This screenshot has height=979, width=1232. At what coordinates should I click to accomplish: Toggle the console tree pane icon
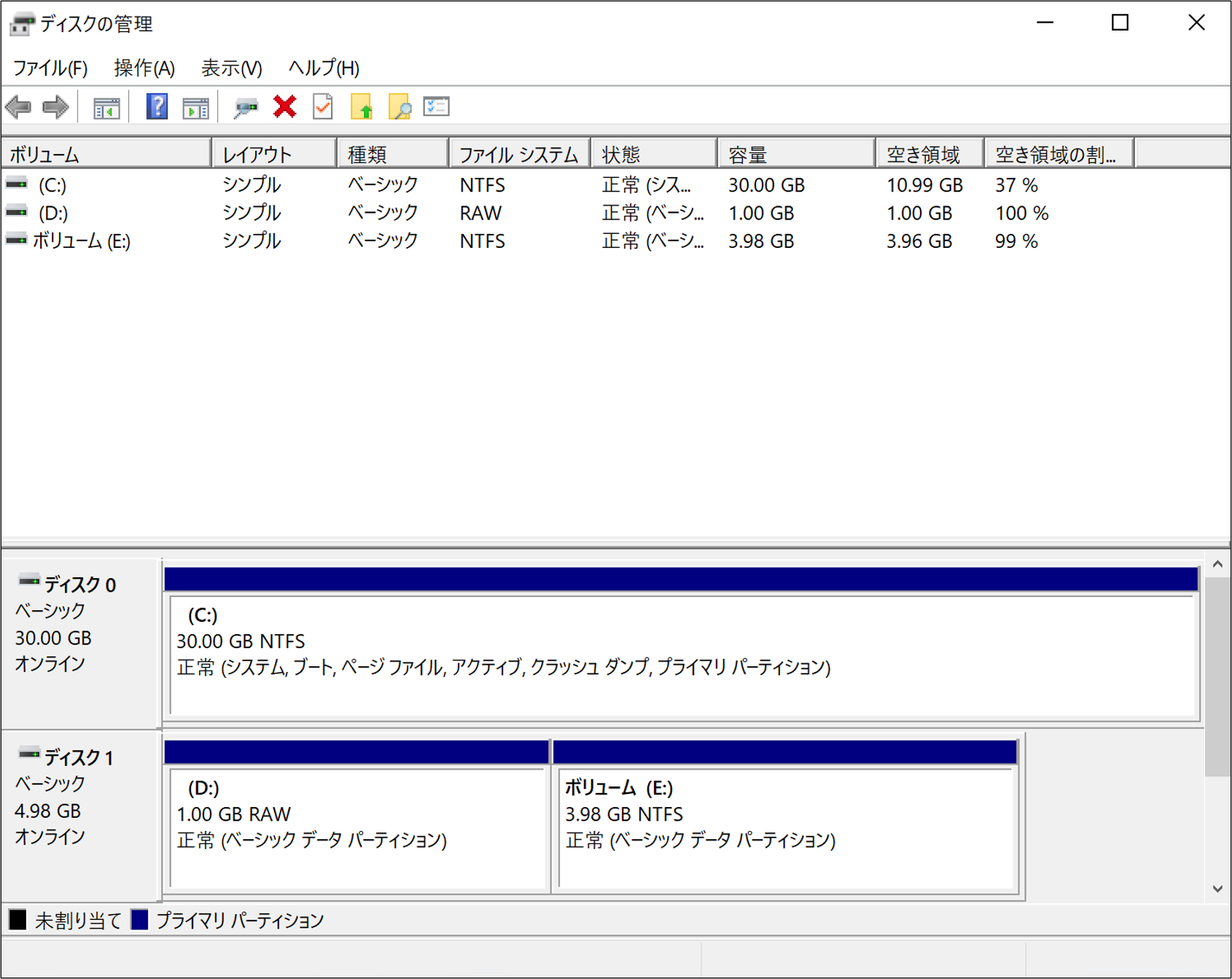[106, 108]
